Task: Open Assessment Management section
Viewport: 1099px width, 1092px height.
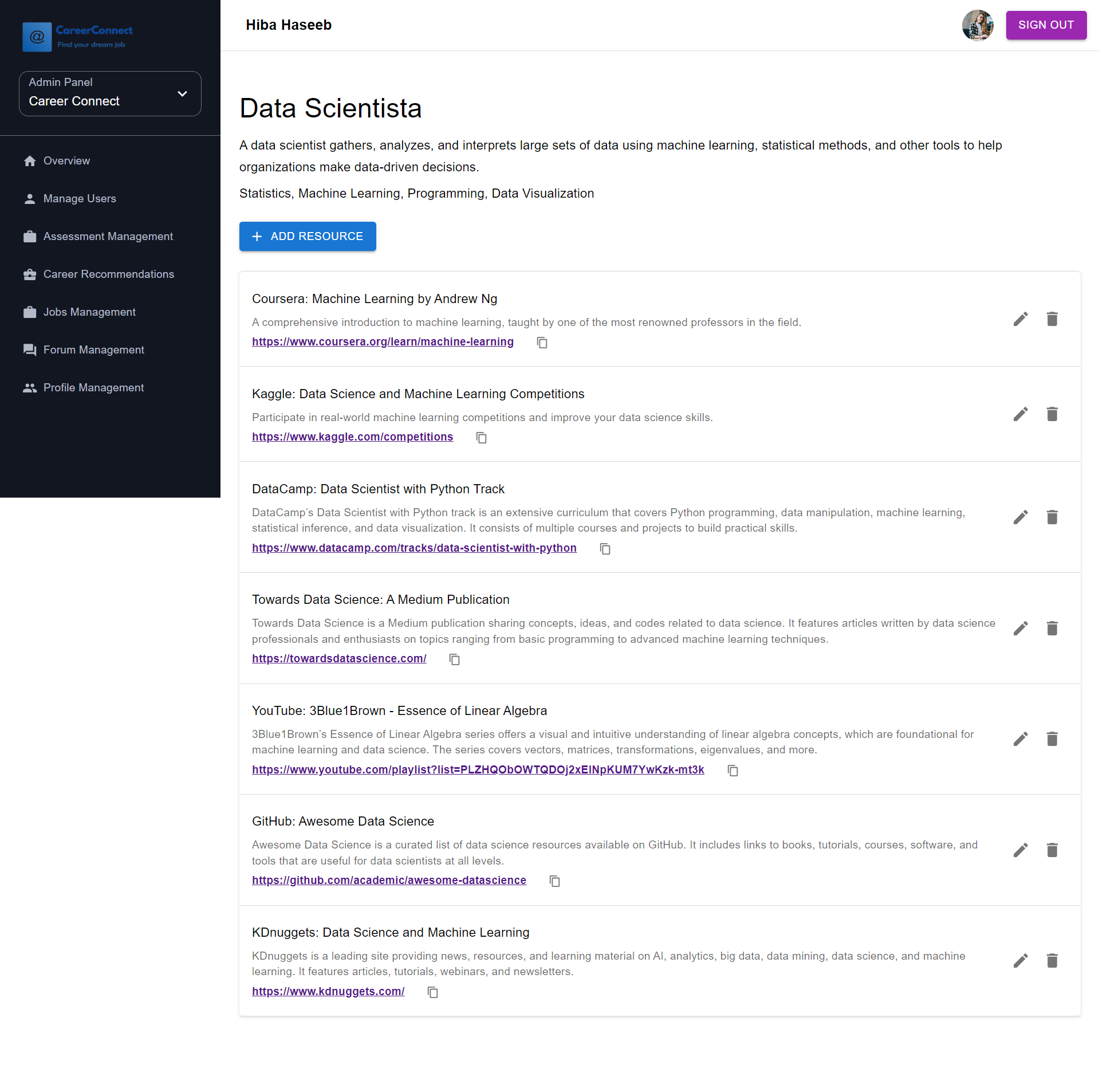Action: pos(110,237)
